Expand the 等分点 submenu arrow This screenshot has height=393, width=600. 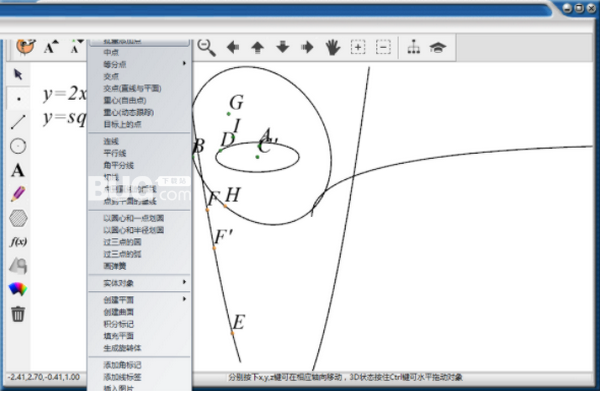pyautogui.click(x=184, y=64)
